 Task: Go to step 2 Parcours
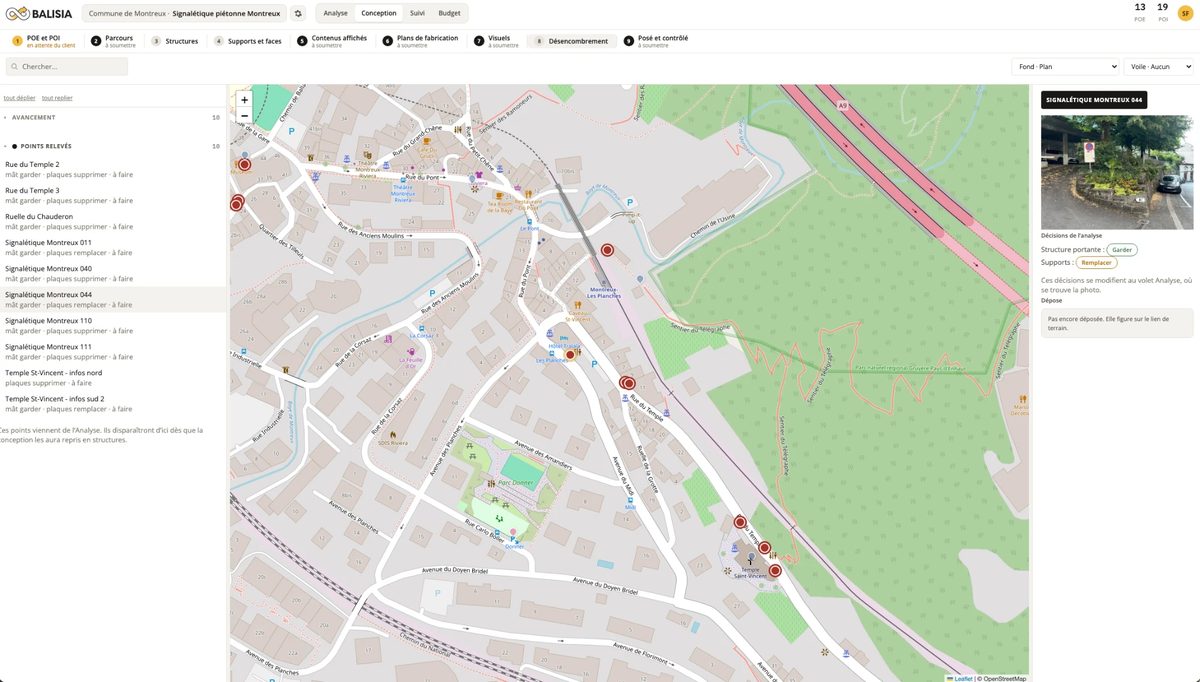pos(113,41)
